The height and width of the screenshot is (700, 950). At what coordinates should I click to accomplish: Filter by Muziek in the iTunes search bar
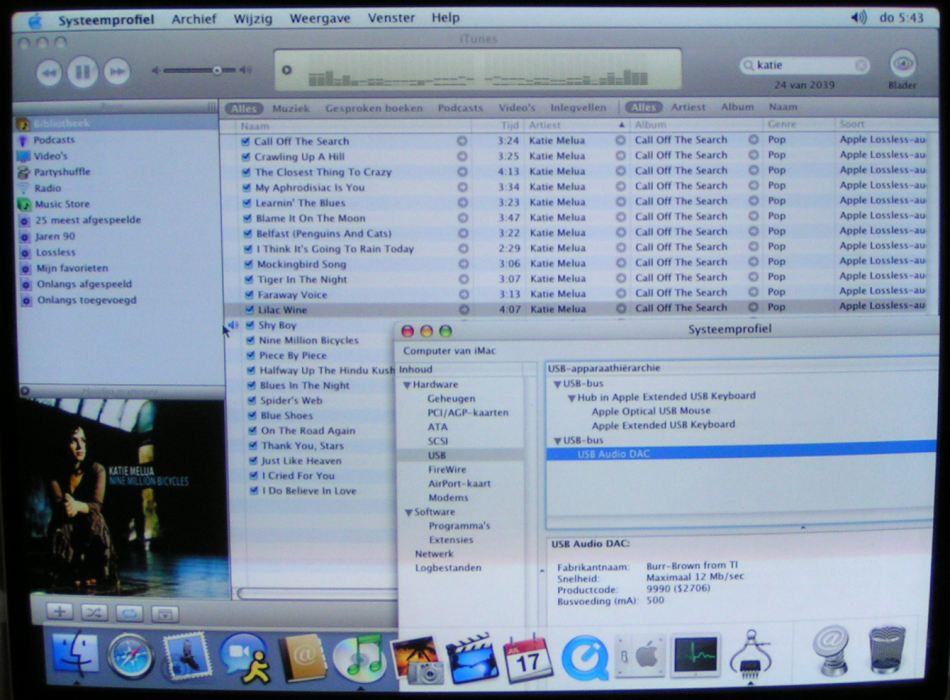coord(291,108)
